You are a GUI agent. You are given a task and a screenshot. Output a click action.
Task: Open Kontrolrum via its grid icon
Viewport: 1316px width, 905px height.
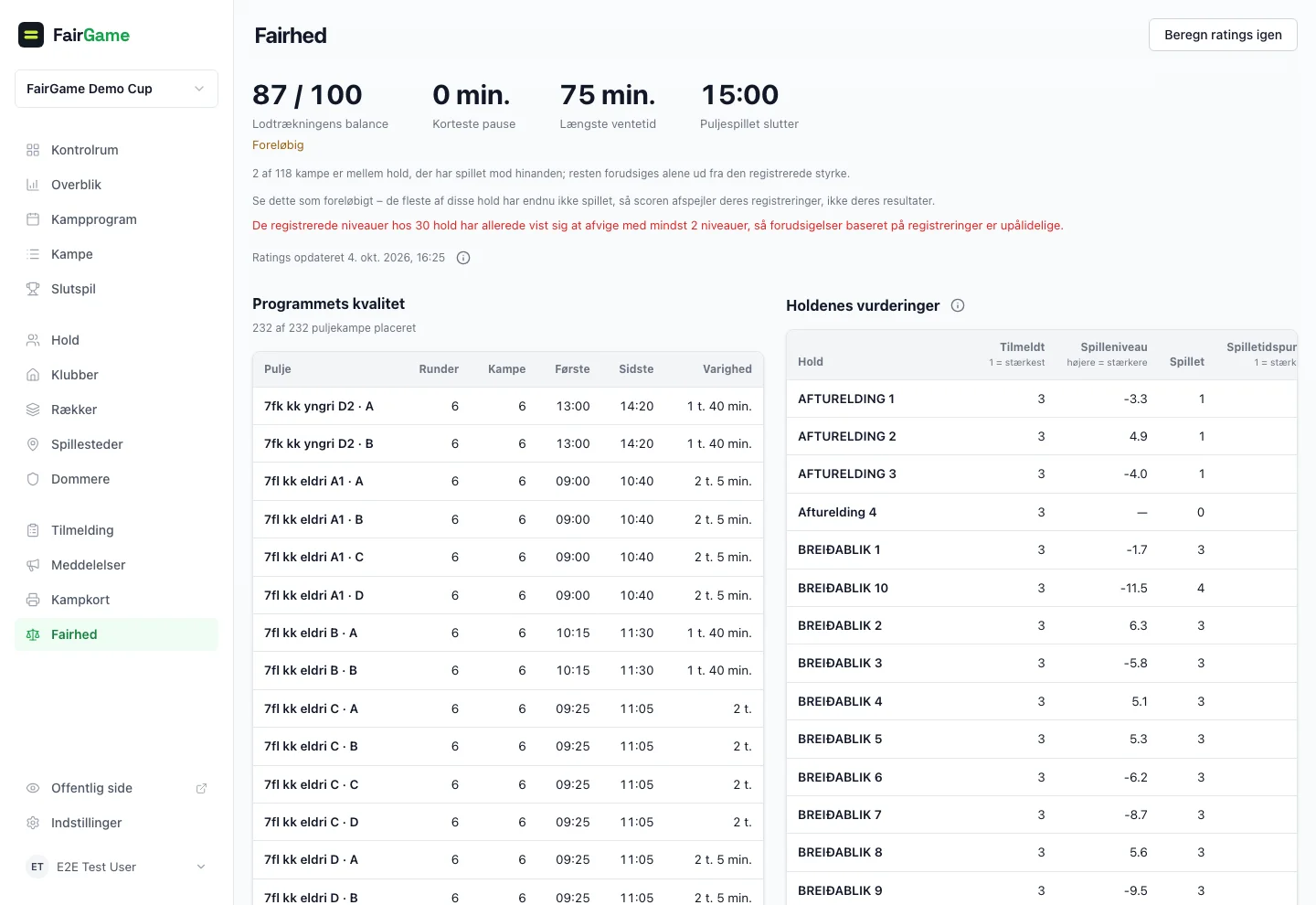click(x=33, y=150)
